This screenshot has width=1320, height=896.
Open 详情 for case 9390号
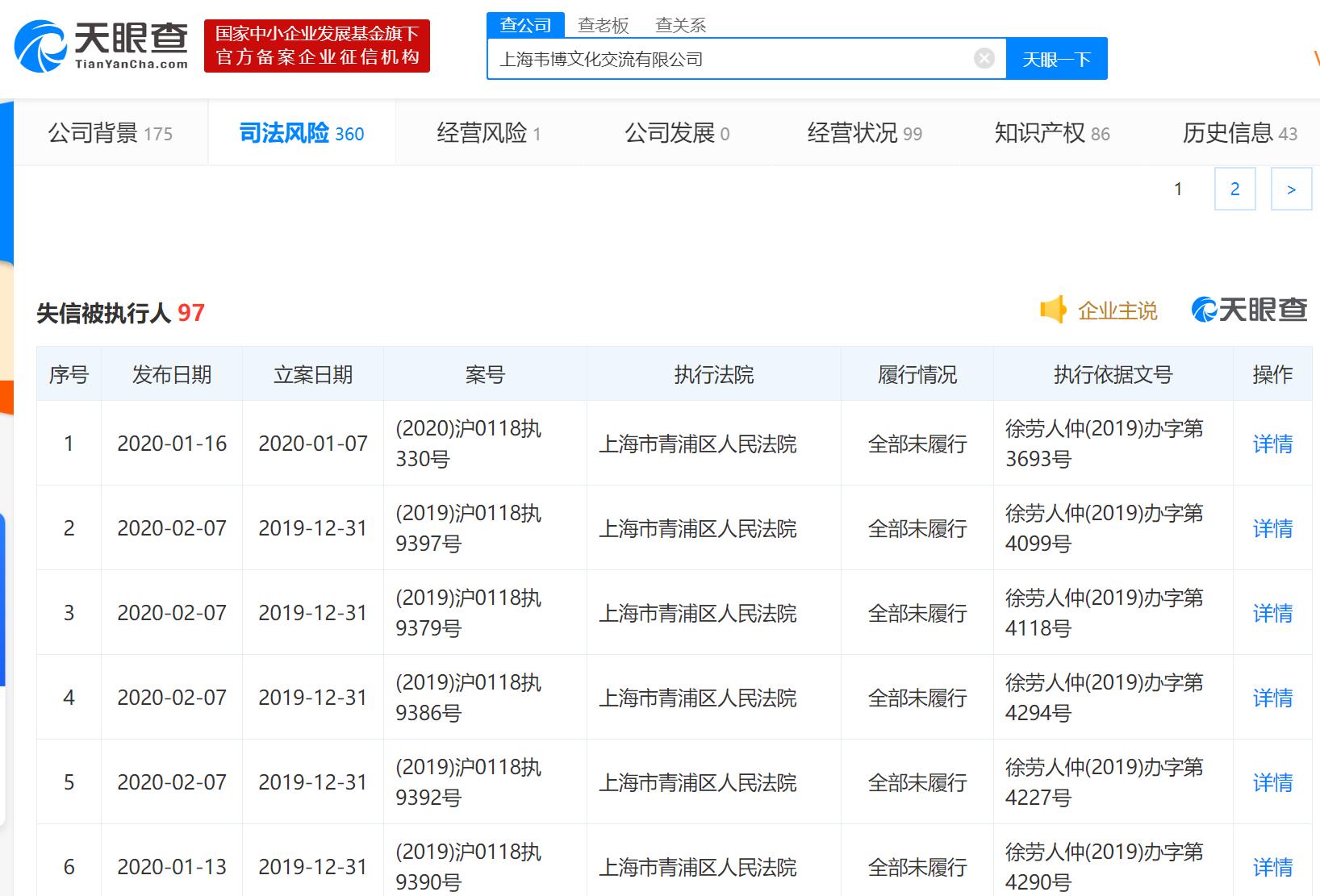(1272, 867)
